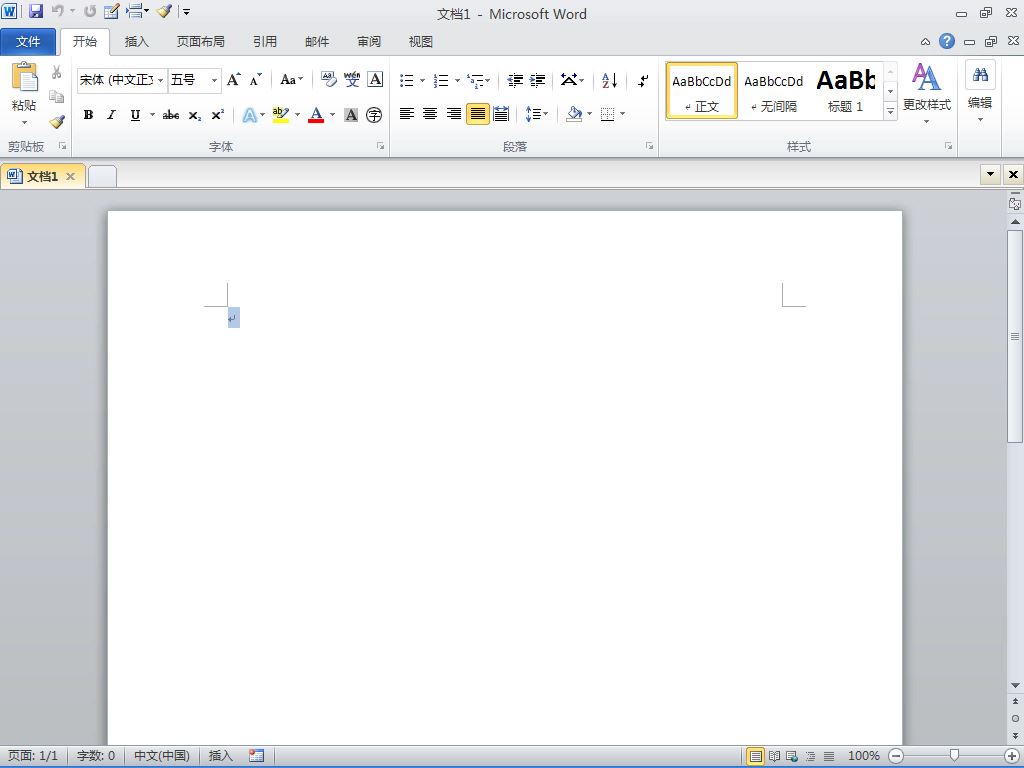The height and width of the screenshot is (768, 1024).
Task: Center the paragraph text
Action: [x=430, y=114]
